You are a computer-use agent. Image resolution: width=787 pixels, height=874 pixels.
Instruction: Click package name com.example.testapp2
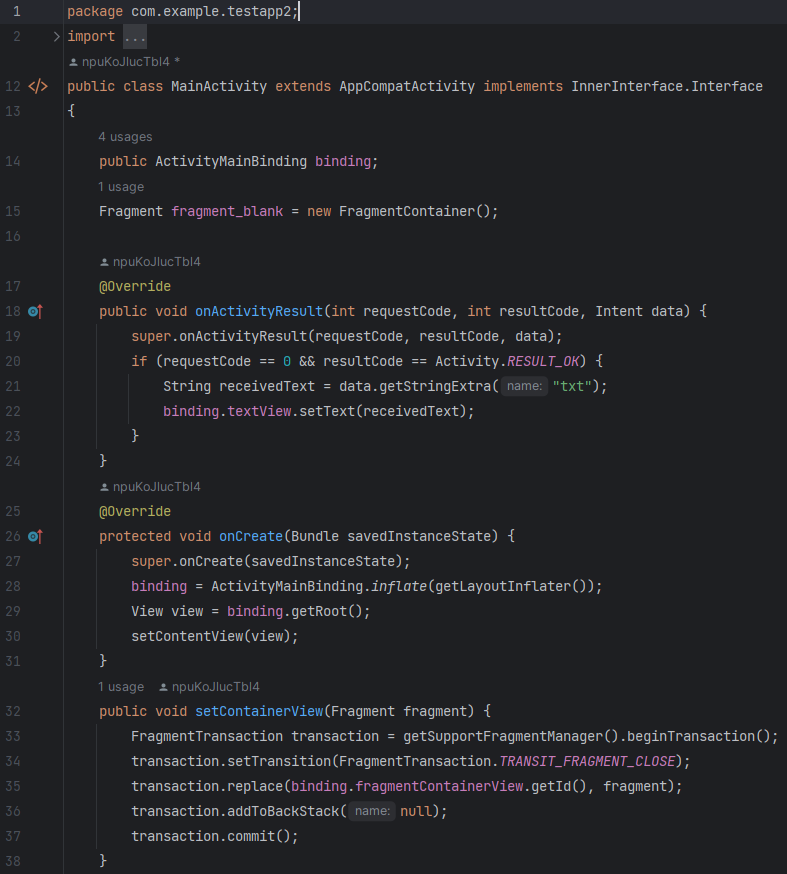pos(211,12)
